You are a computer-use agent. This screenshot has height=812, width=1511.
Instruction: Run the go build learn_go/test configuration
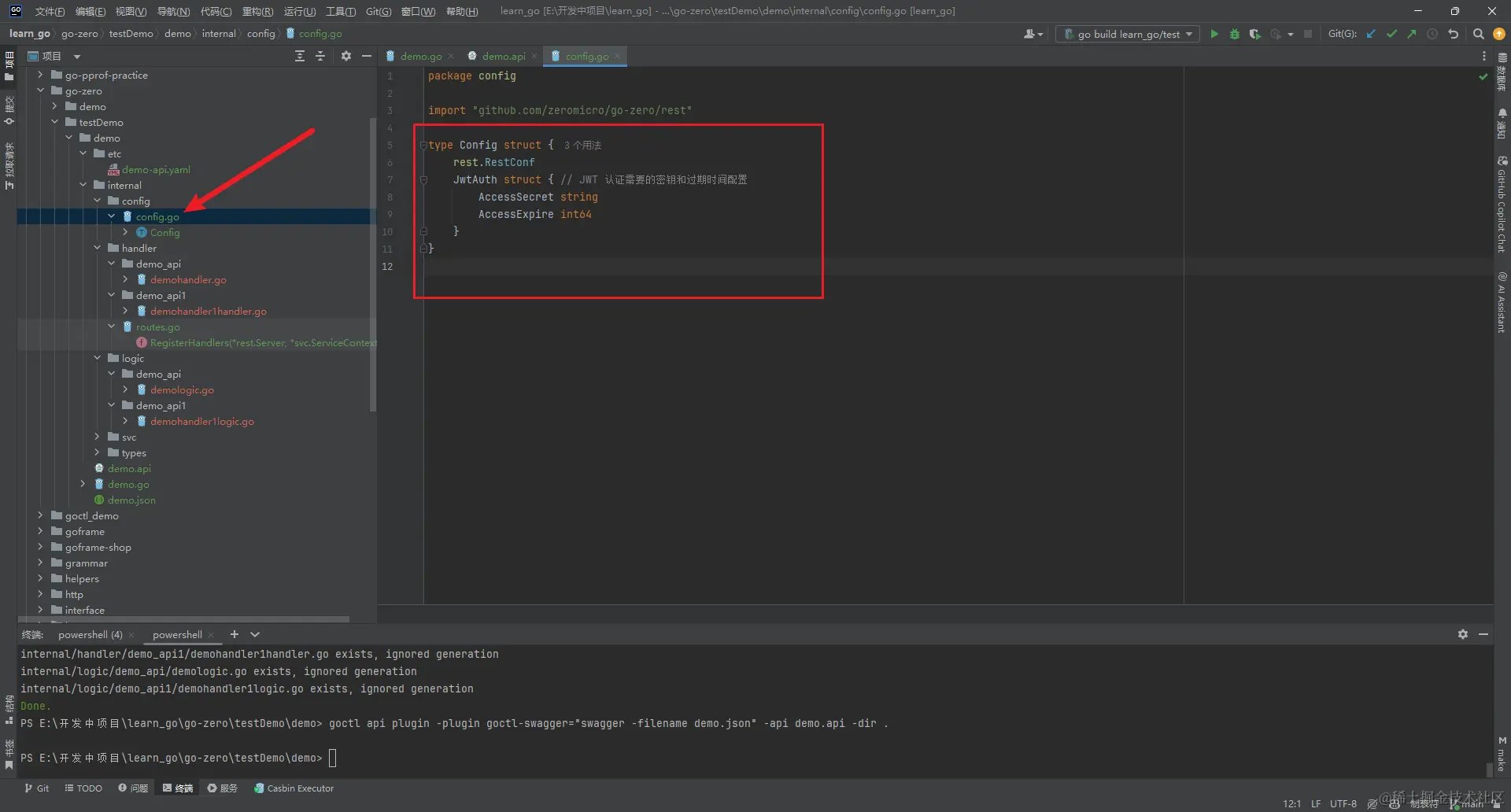point(1214,34)
